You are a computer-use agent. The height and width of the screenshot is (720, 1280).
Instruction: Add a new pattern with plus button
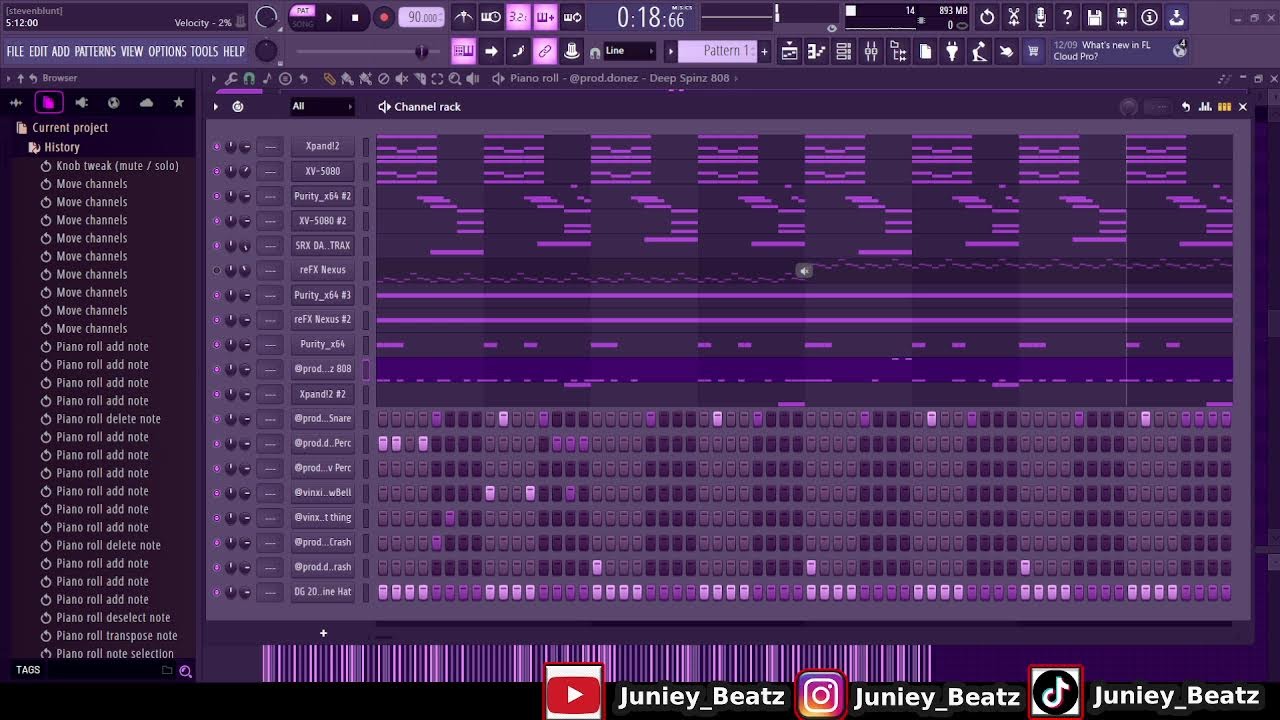click(x=765, y=51)
